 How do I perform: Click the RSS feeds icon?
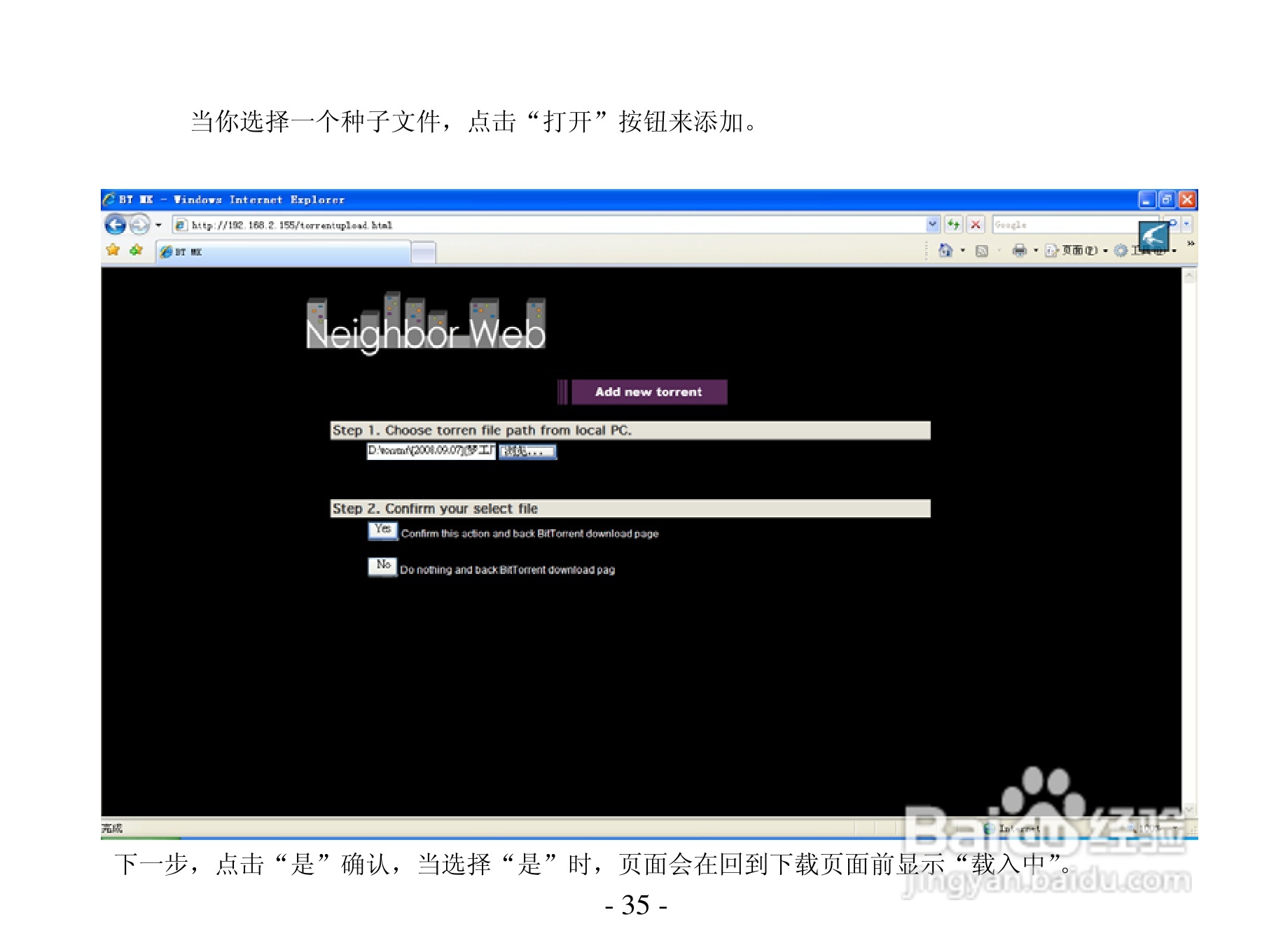pyautogui.click(x=982, y=250)
